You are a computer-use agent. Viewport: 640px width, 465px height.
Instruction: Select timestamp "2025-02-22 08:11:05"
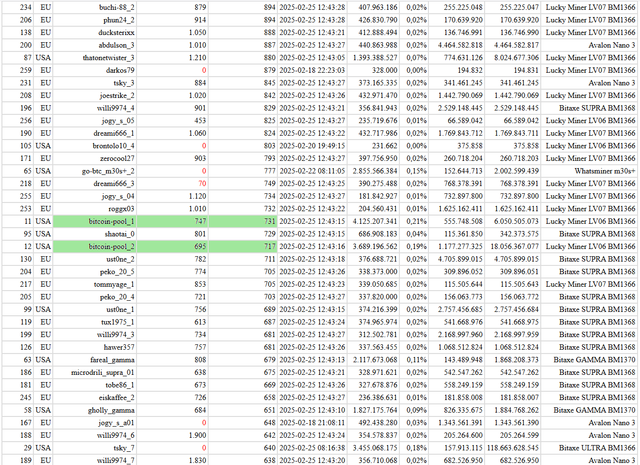pos(312,171)
